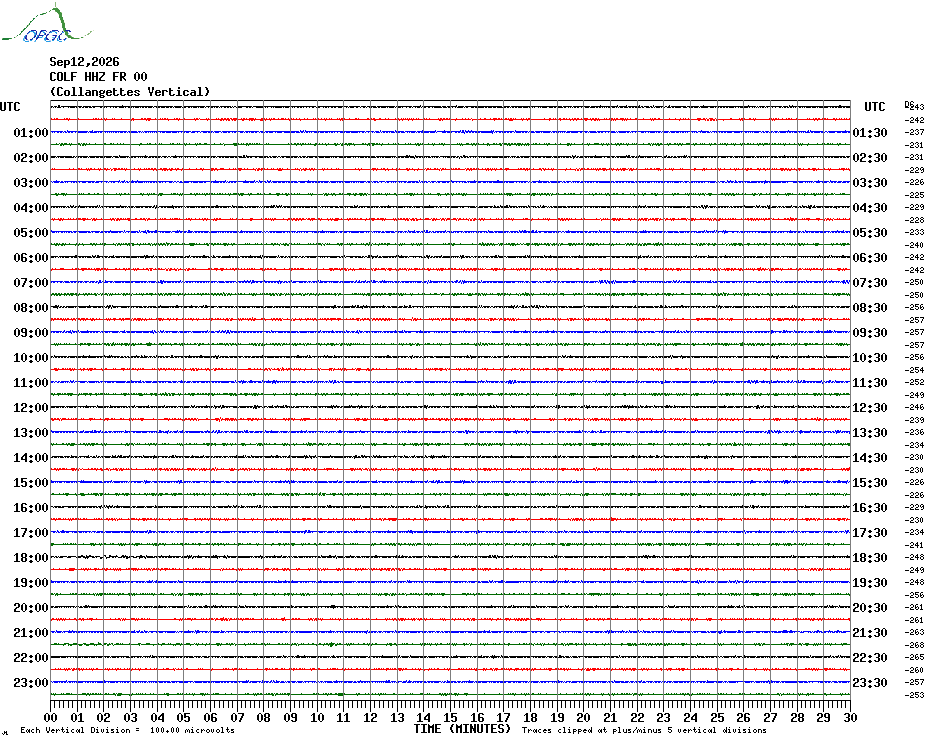Click minute 00 on the bottom axis
930x744 pixels.
pyautogui.click(x=51, y=717)
